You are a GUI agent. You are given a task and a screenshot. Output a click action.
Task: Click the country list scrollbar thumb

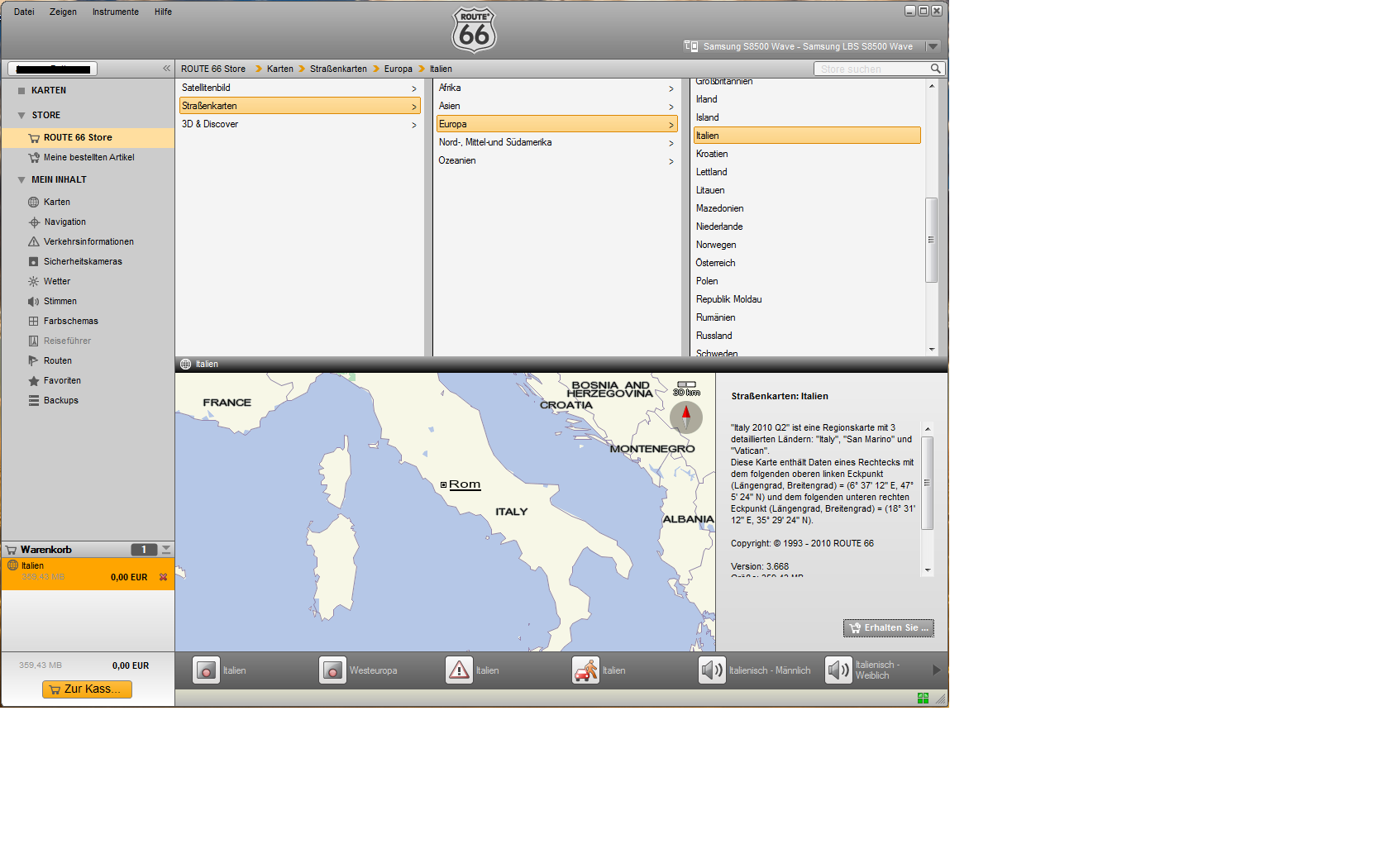pyautogui.click(x=931, y=240)
